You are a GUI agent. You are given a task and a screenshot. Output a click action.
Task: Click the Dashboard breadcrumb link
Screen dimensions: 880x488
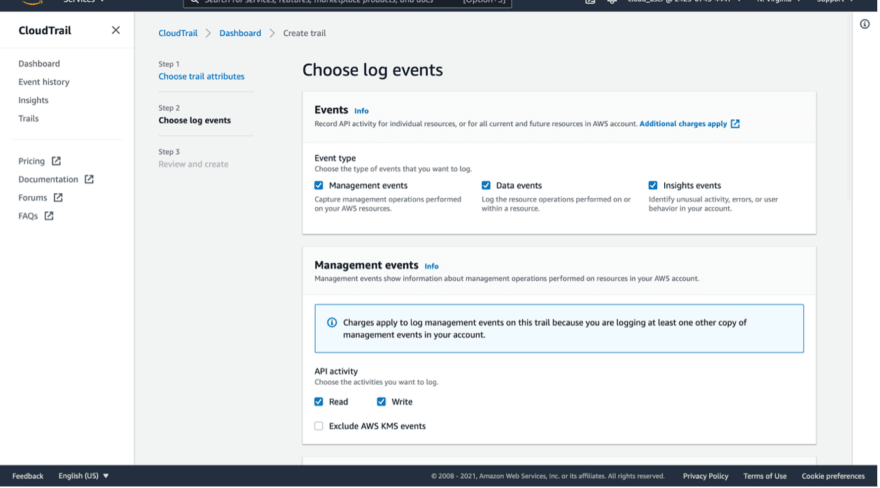[240, 33]
